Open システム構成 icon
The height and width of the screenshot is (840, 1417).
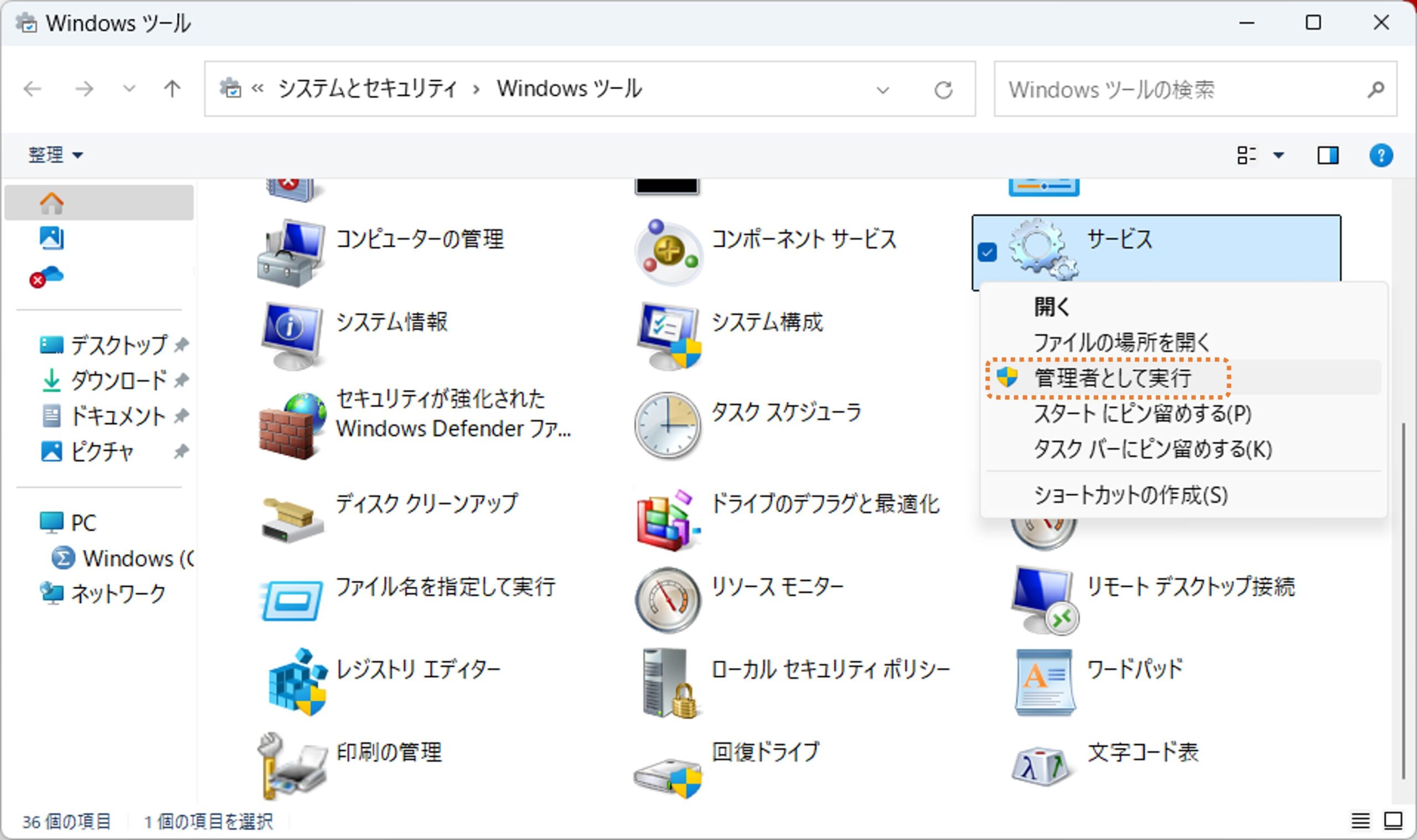668,336
